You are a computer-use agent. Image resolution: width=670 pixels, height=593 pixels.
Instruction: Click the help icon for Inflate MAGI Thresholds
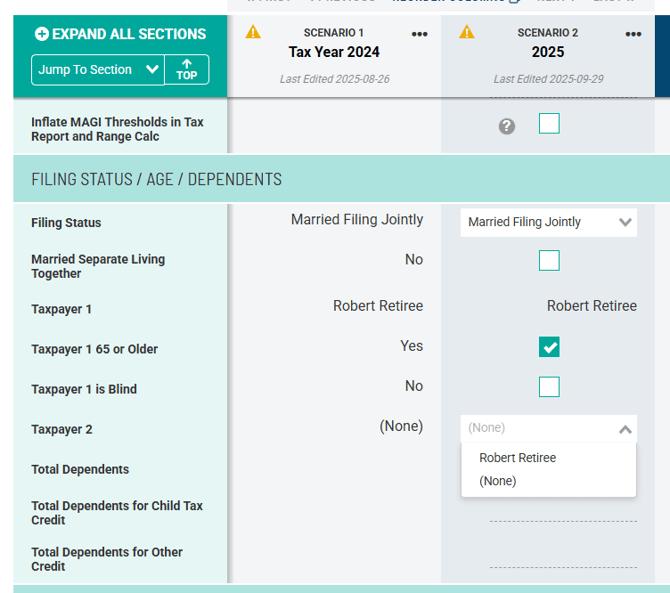click(x=507, y=126)
